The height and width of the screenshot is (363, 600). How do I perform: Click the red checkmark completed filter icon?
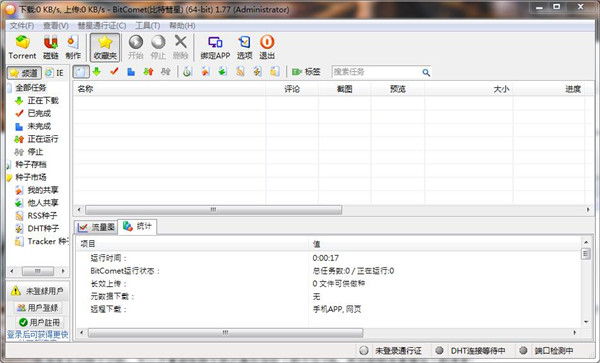pos(114,72)
